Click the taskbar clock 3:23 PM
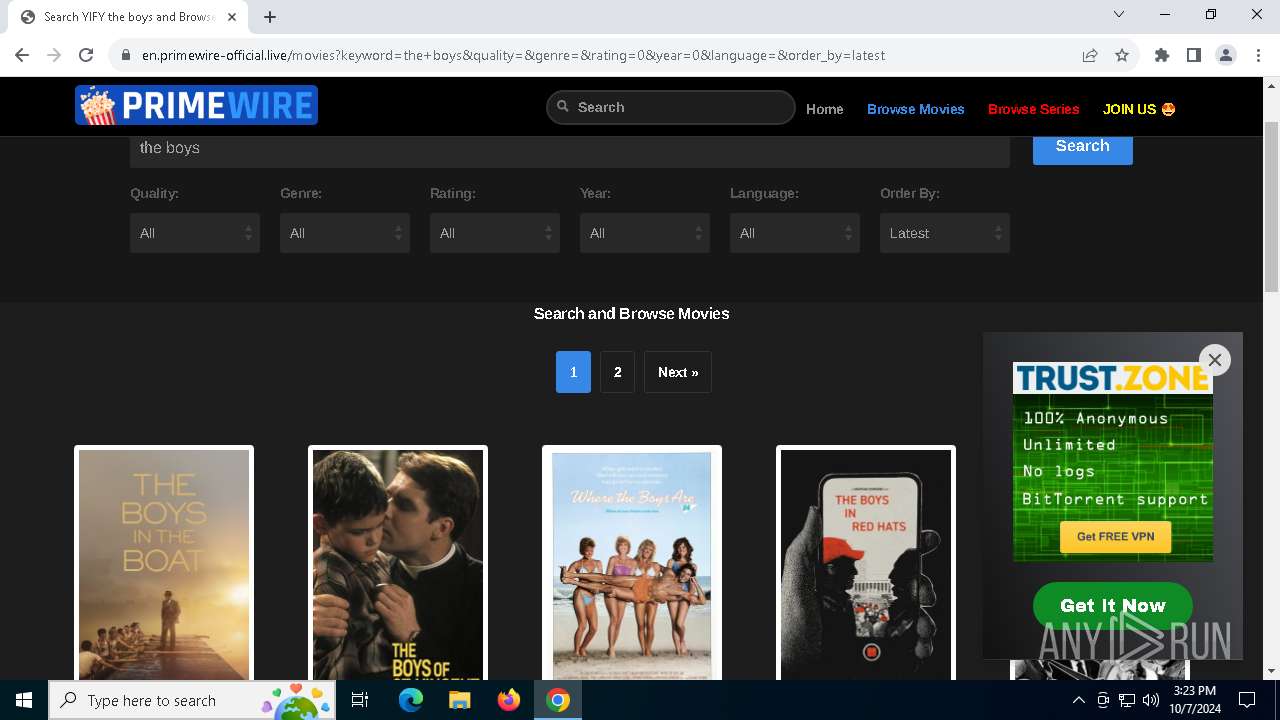Image resolution: width=1280 pixels, height=720 pixels. pos(1194,700)
